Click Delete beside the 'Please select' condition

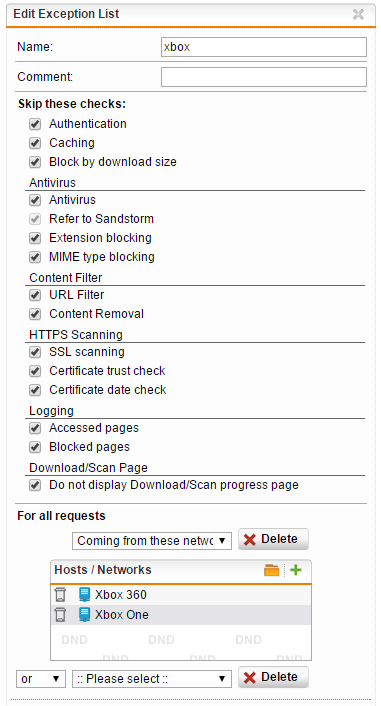273,677
